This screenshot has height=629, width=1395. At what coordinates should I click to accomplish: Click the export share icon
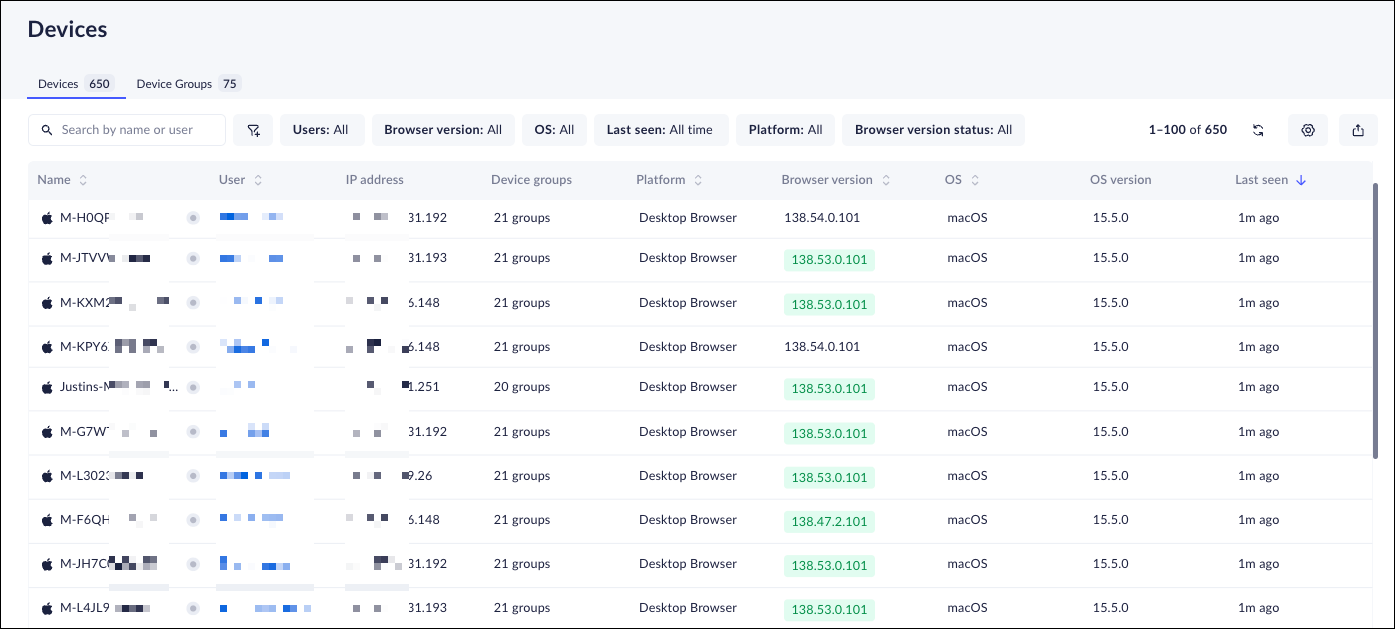(x=1357, y=130)
